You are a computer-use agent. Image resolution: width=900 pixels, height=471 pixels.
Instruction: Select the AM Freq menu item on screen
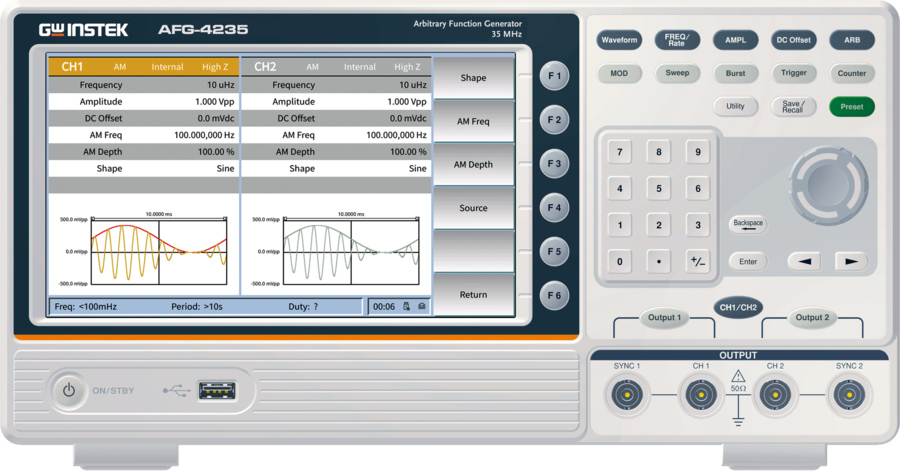click(474, 122)
